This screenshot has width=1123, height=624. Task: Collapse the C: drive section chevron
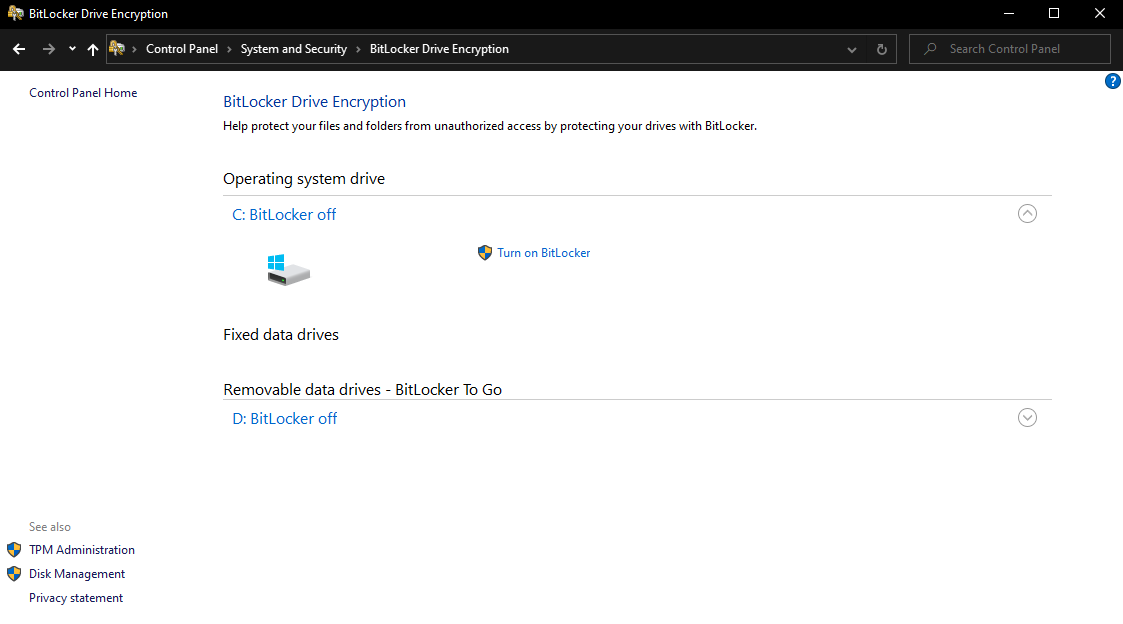(1027, 213)
